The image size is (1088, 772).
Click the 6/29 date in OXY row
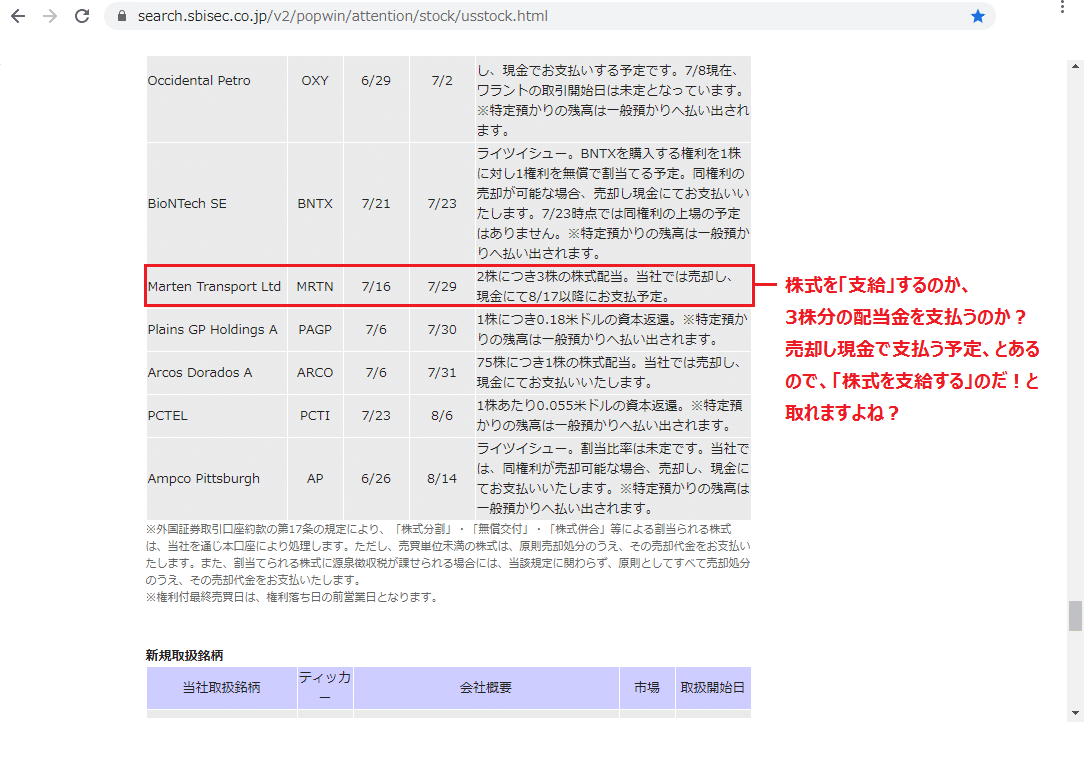(x=376, y=80)
